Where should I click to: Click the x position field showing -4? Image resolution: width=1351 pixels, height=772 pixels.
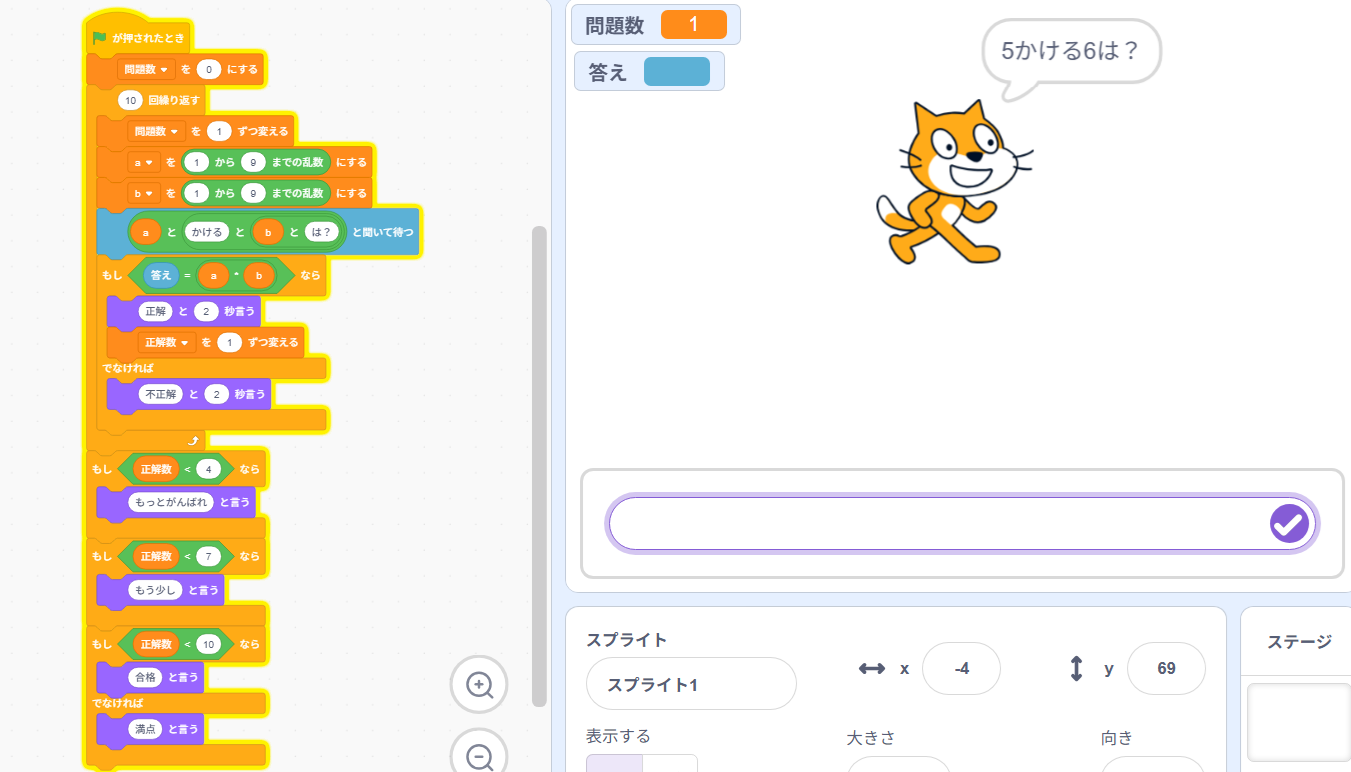[x=961, y=668]
